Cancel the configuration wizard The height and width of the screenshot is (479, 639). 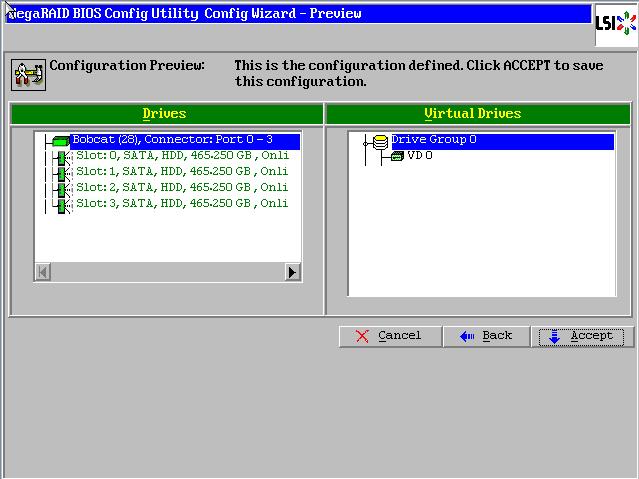[x=389, y=336]
